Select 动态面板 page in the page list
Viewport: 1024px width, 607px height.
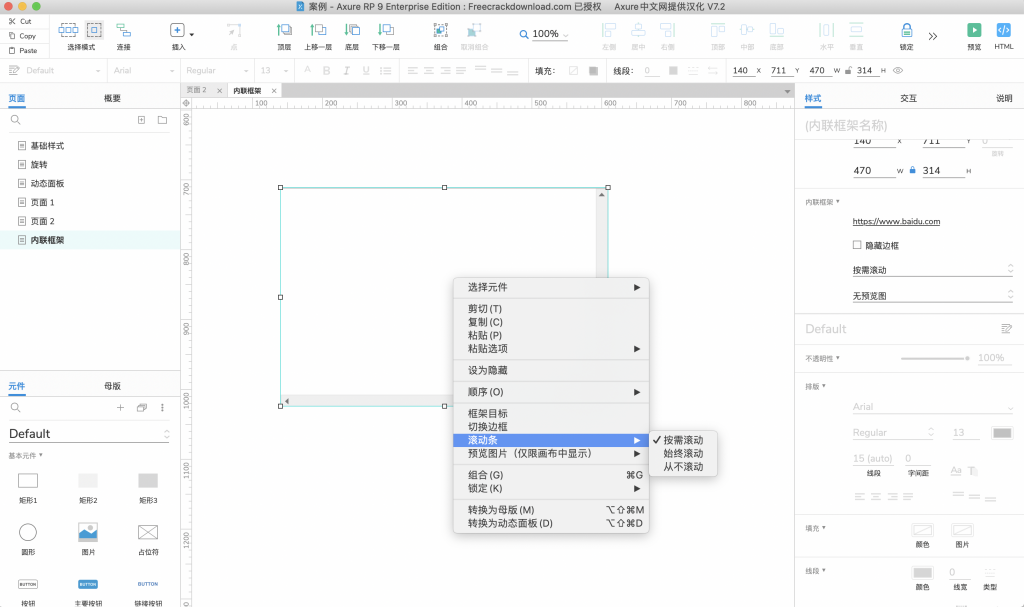pyautogui.click(x=47, y=183)
